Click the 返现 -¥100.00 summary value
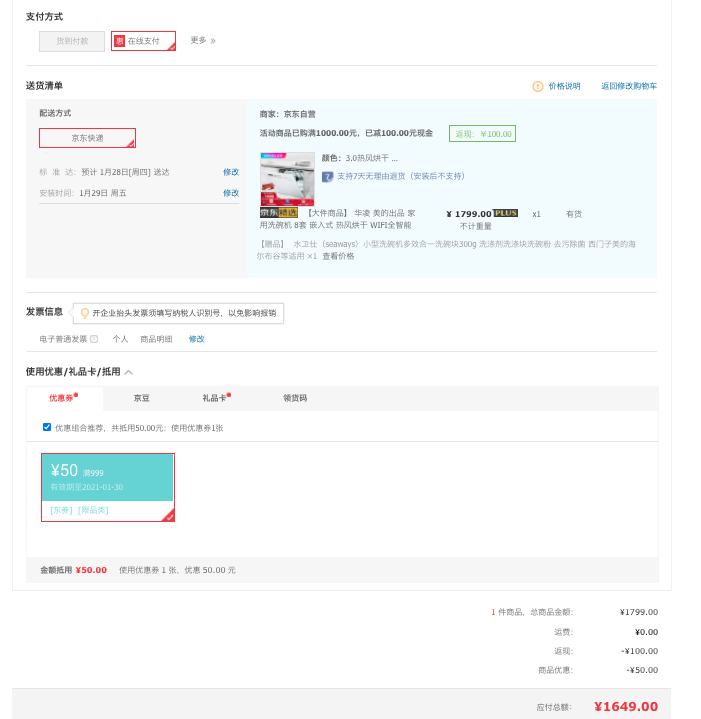The image size is (701, 719). tap(640, 651)
